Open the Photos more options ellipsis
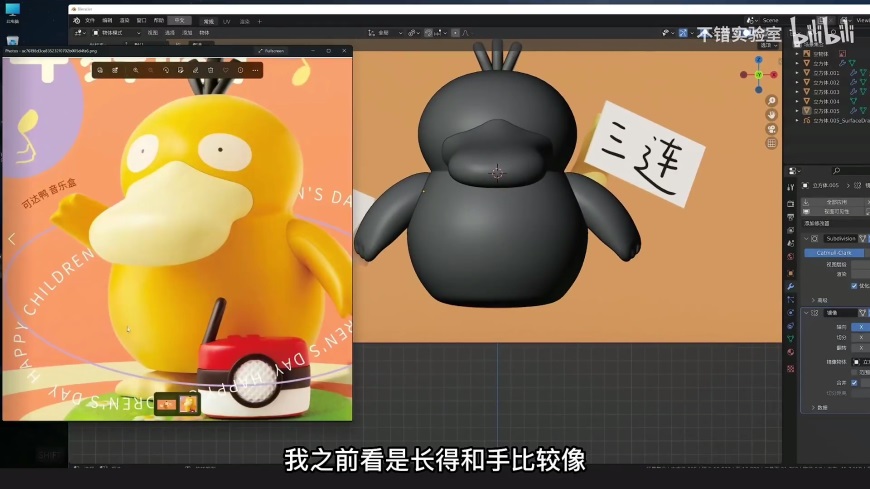The image size is (870, 489). [x=255, y=70]
